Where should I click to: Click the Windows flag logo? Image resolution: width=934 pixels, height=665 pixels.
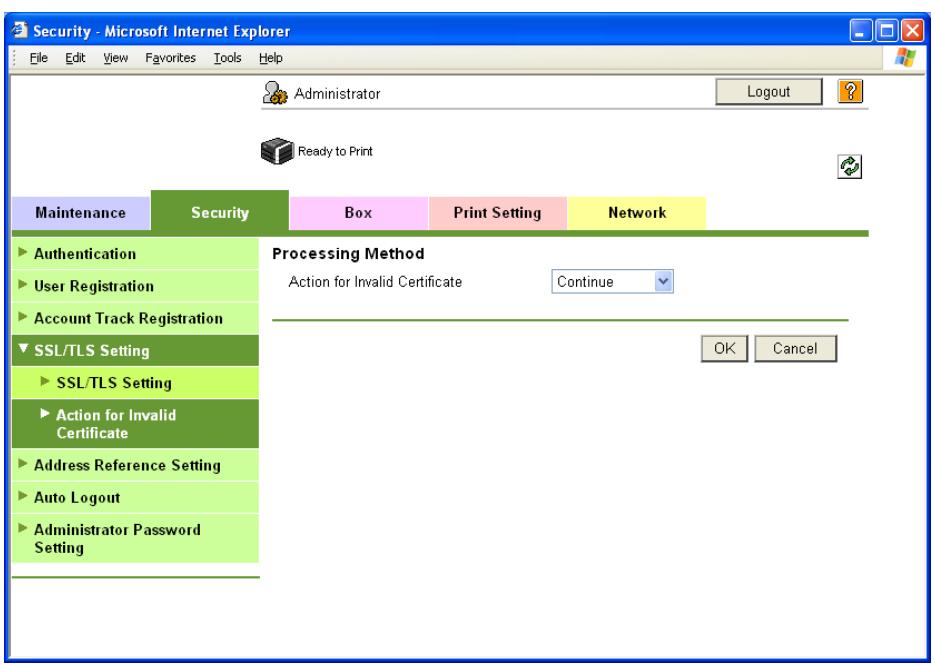[x=905, y=58]
